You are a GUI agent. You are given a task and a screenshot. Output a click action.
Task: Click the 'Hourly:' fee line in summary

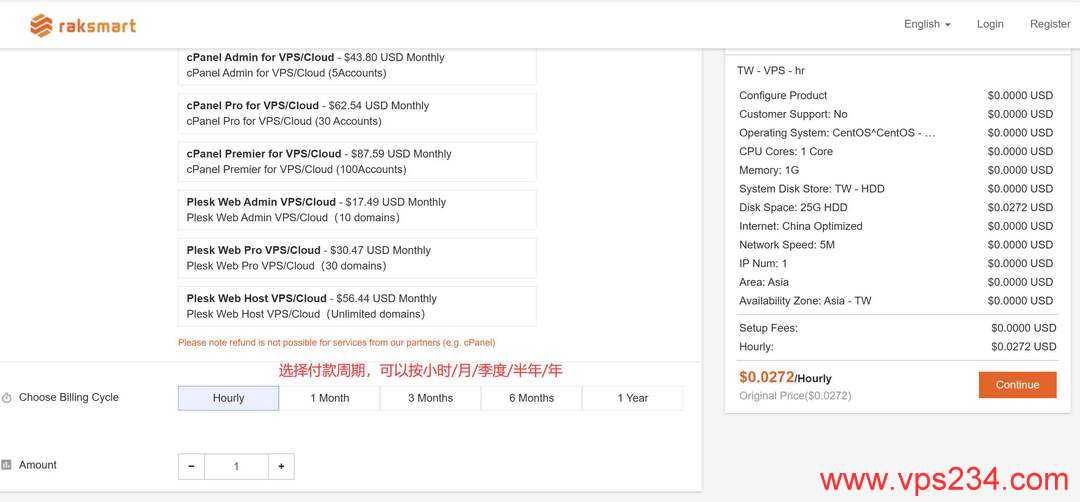pyautogui.click(x=897, y=347)
